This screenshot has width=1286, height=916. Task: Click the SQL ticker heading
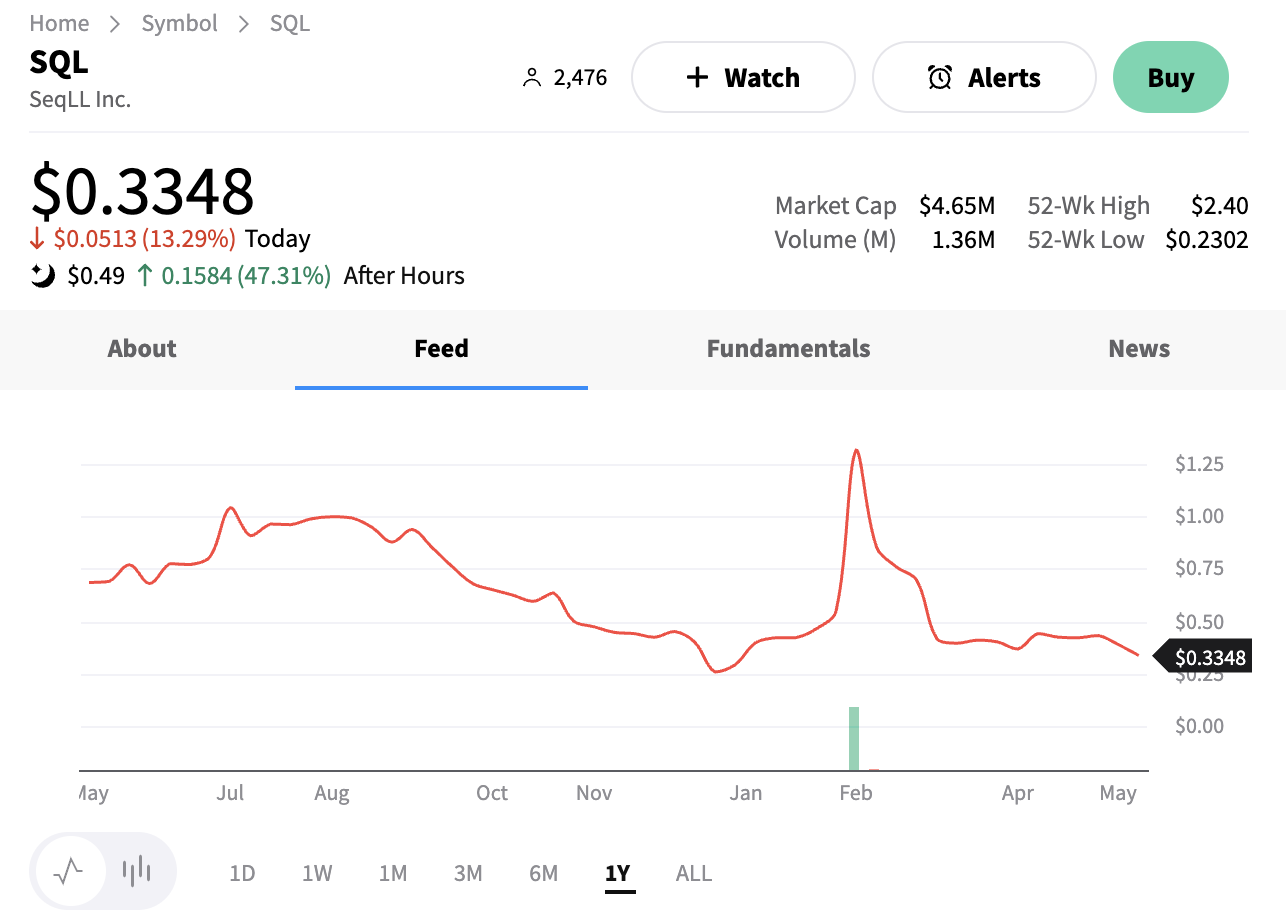point(59,62)
